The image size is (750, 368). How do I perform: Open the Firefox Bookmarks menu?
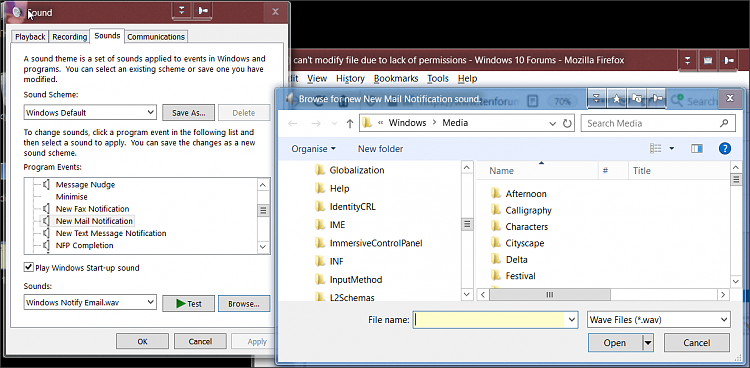point(396,78)
